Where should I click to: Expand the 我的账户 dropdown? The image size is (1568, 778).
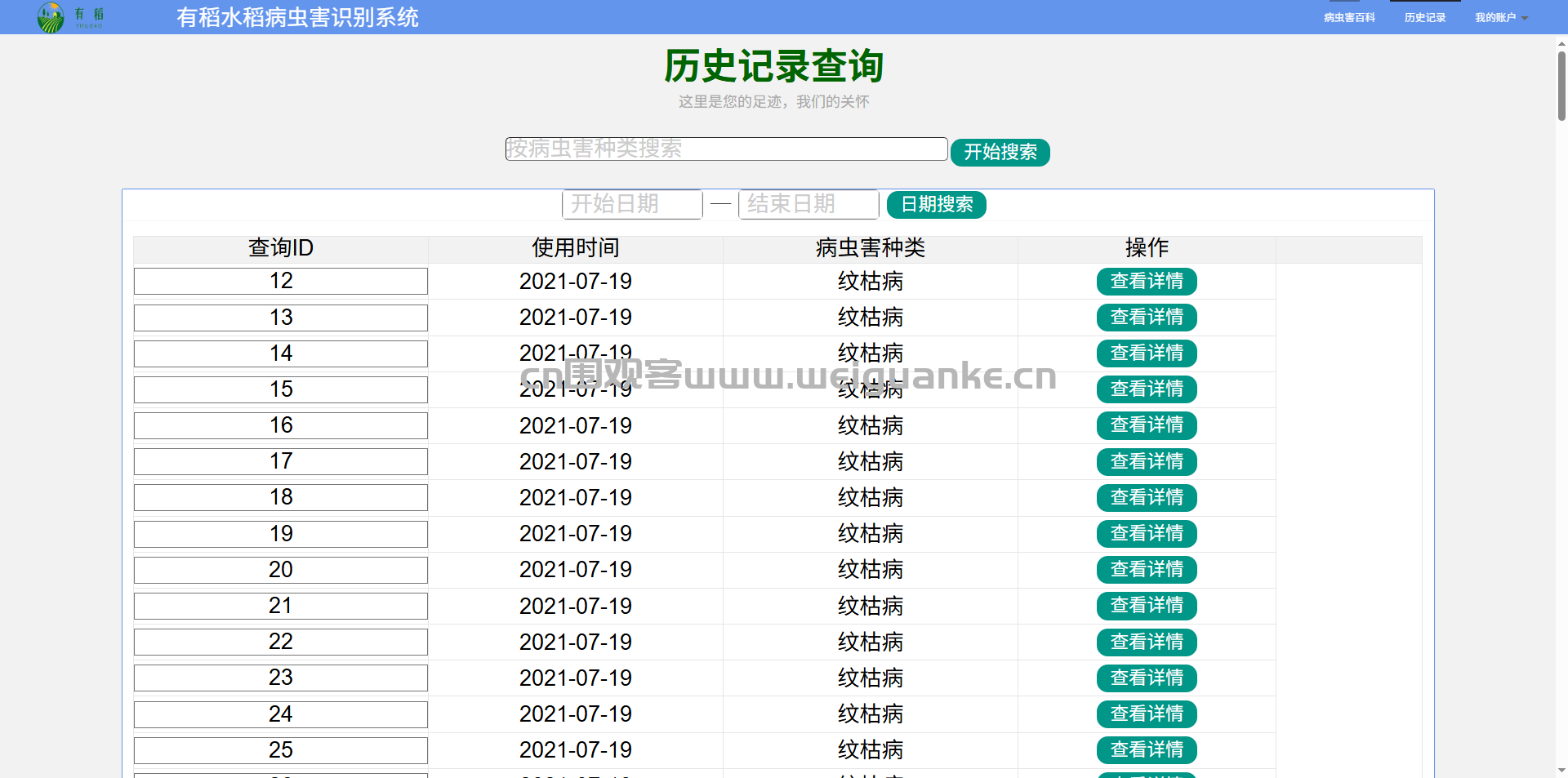1500,17
